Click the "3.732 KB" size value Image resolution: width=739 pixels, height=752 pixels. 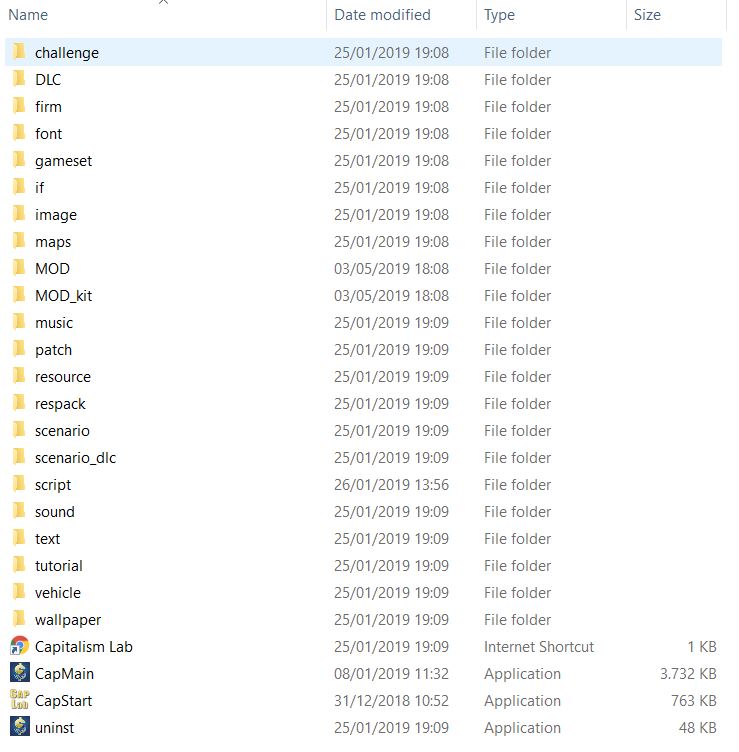[688, 673]
